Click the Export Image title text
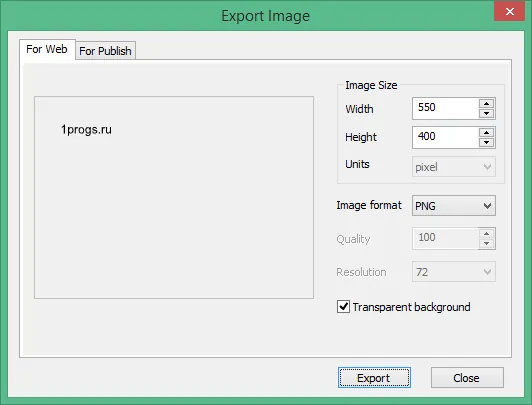532x405 pixels. (266, 16)
